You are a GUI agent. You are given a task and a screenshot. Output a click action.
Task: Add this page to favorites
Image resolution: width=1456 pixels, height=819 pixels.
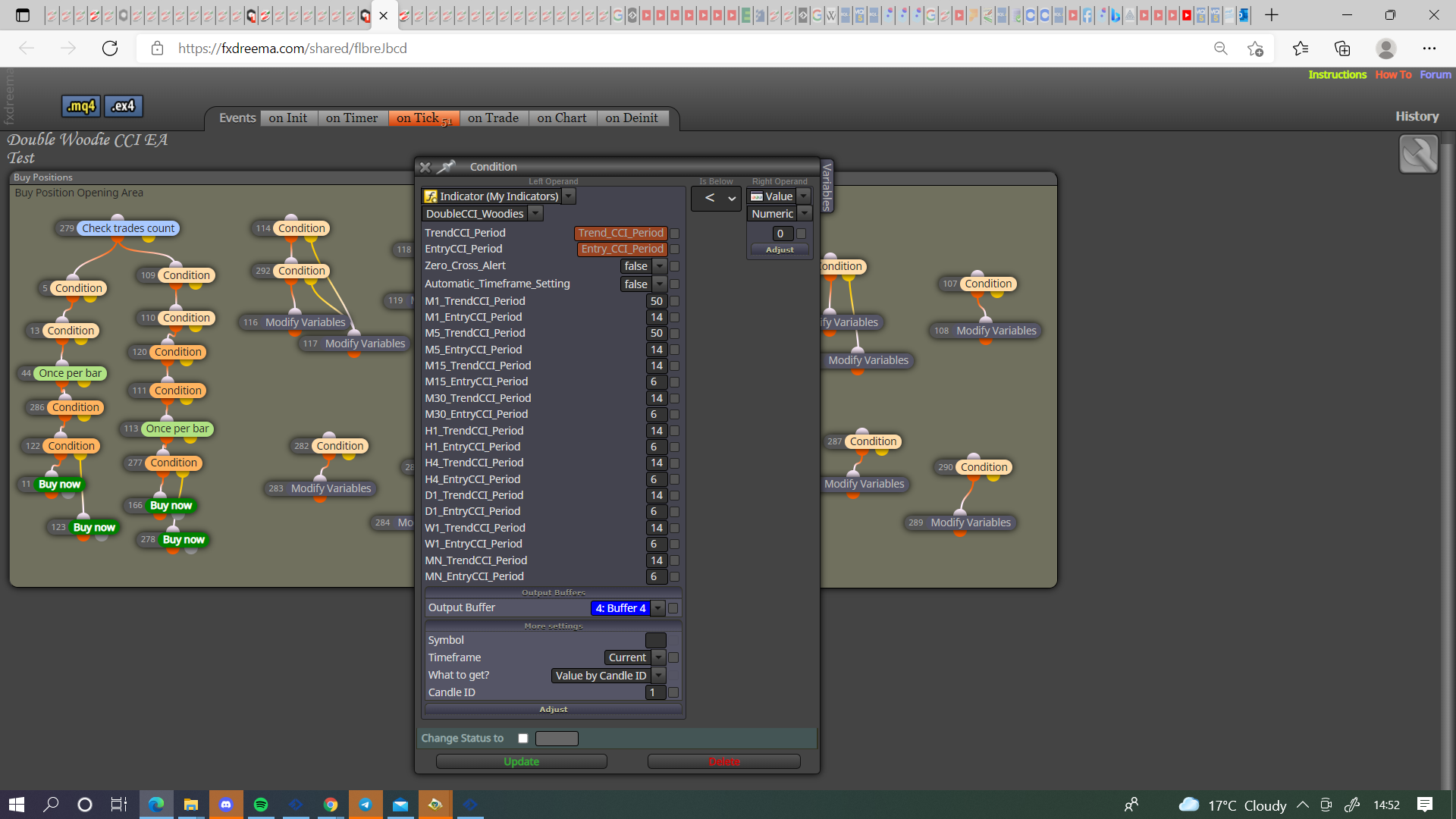1255,49
